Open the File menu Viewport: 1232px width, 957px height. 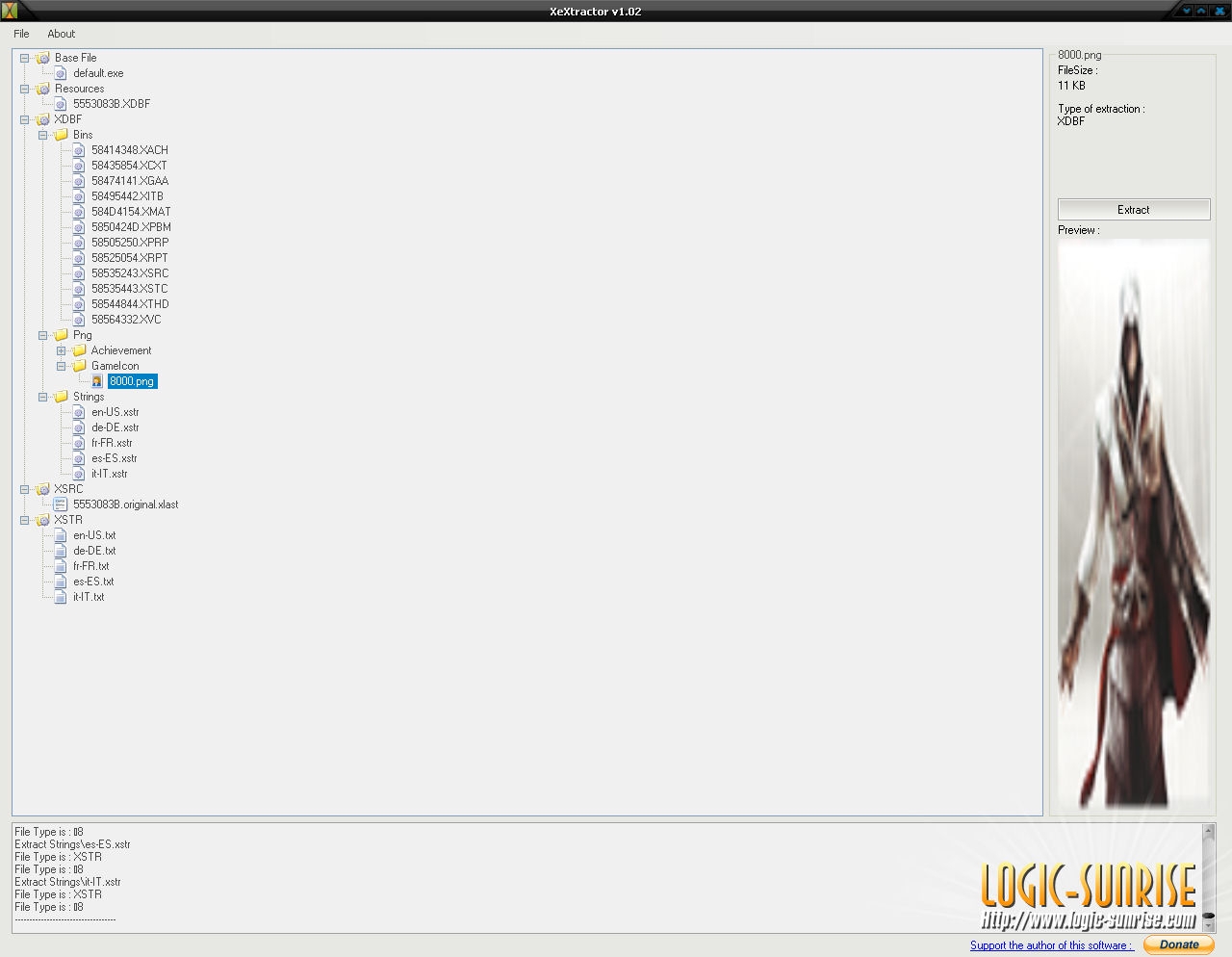(21, 34)
